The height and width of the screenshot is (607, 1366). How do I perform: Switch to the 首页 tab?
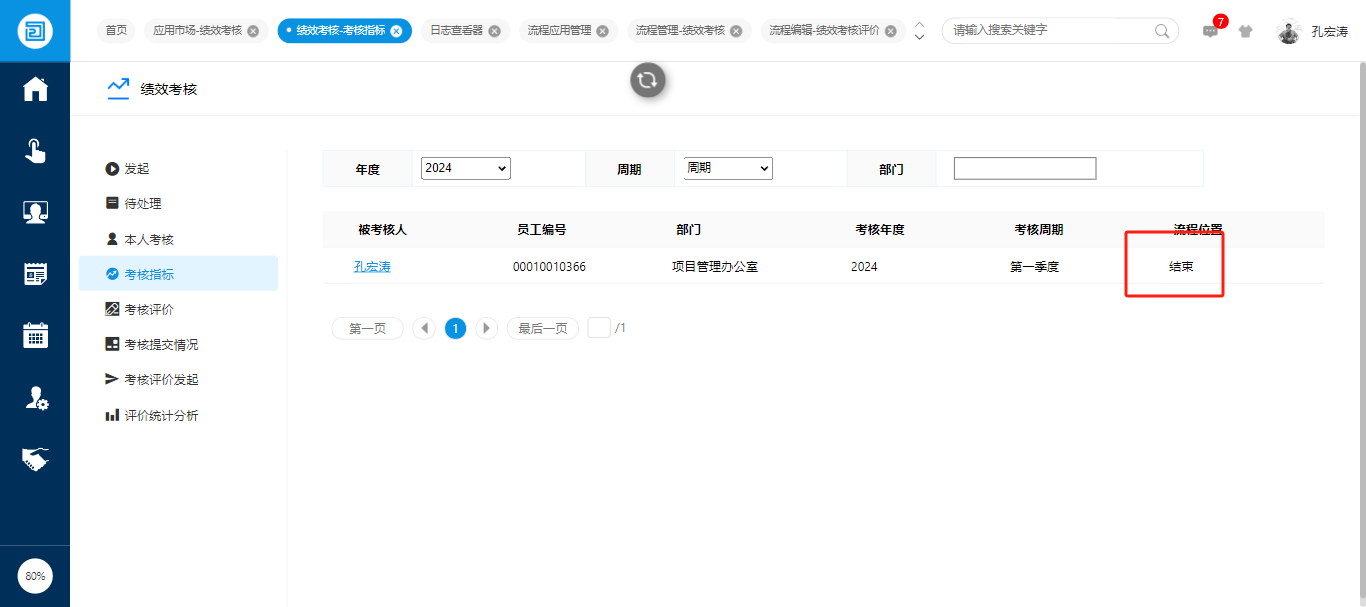pyautogui.click(x=117, y=31)
